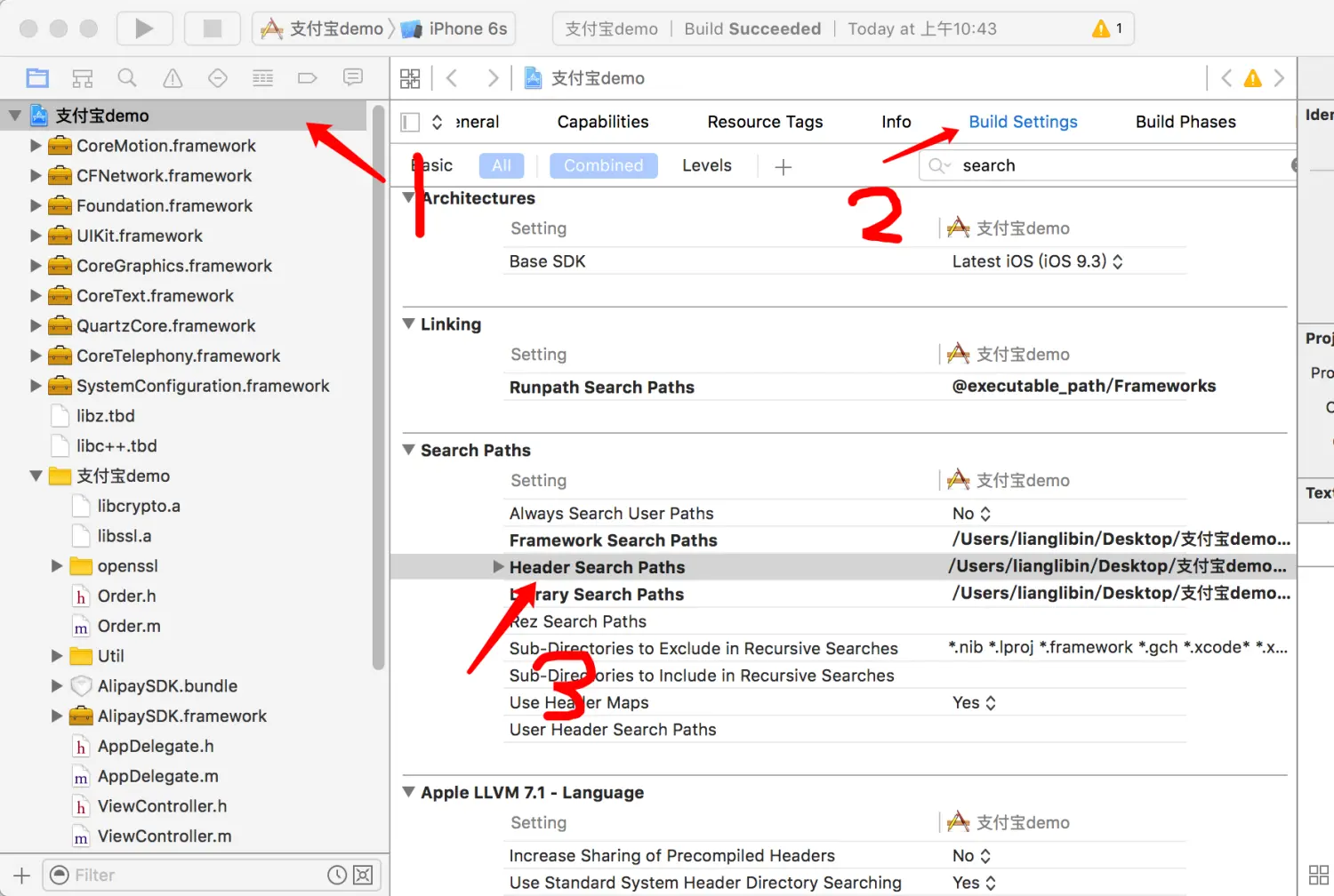
Task: Show All build settings
Action: click(x=502, y=165)
